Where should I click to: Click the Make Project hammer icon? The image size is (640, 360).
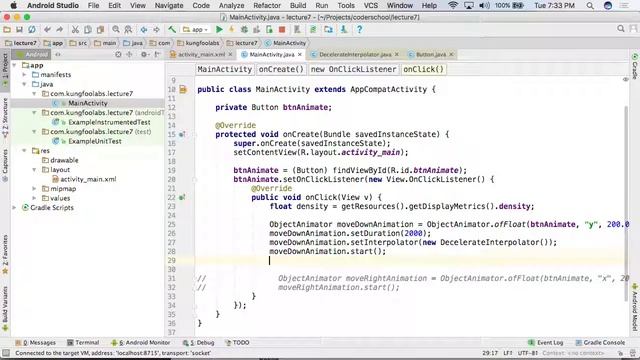pos(172,29)
